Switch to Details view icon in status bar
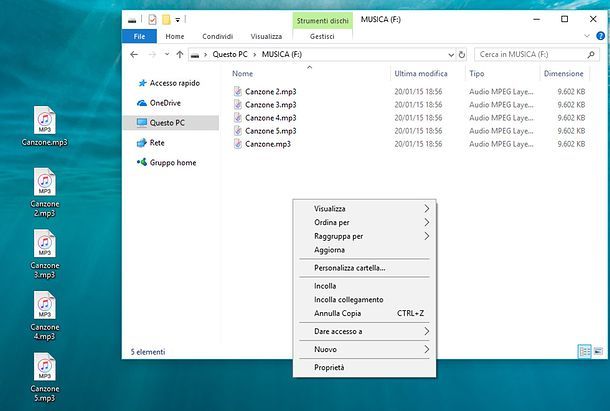 coord(585,351)
